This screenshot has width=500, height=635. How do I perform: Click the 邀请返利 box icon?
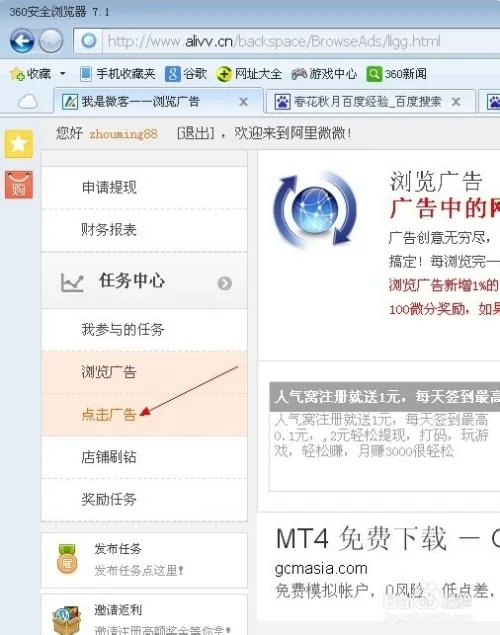tap(67, 620)
